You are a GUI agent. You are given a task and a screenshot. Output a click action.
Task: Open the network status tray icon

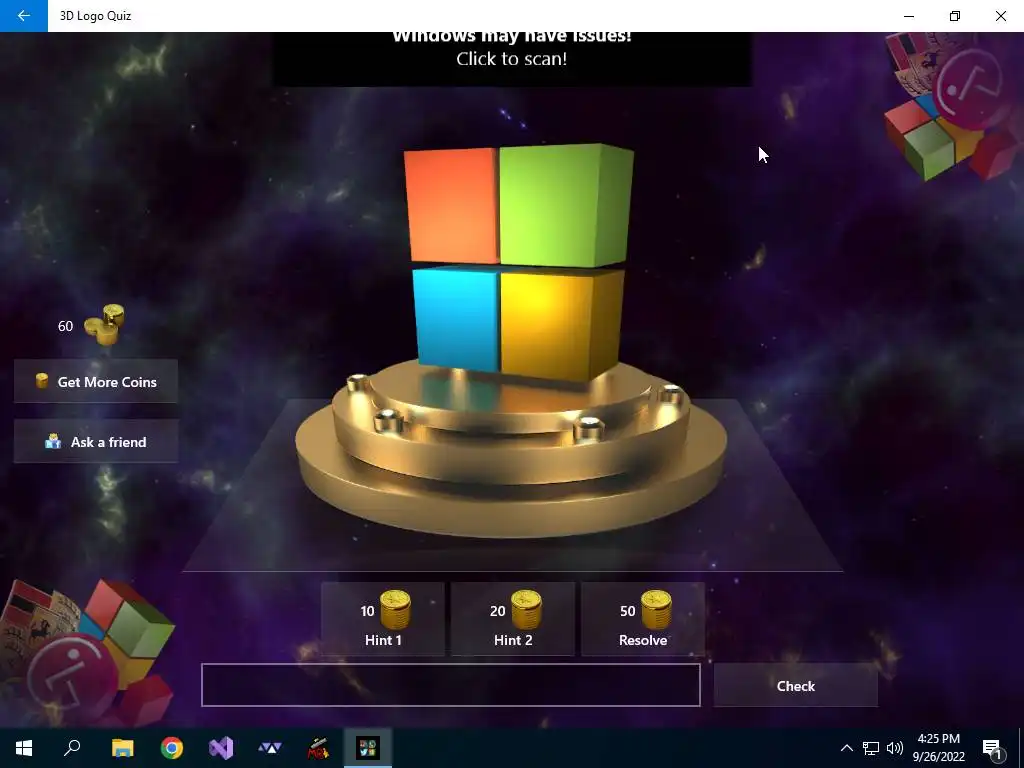pyautogui.click(x=871, y=748)
